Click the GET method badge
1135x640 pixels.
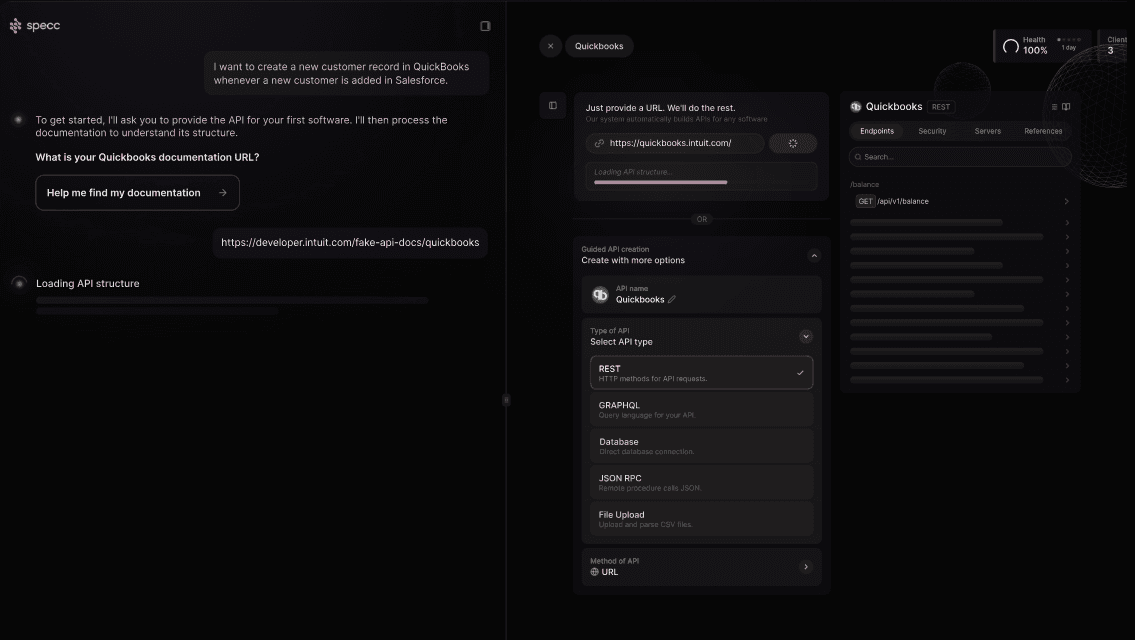pyautogui.click(x=865, y=201)
